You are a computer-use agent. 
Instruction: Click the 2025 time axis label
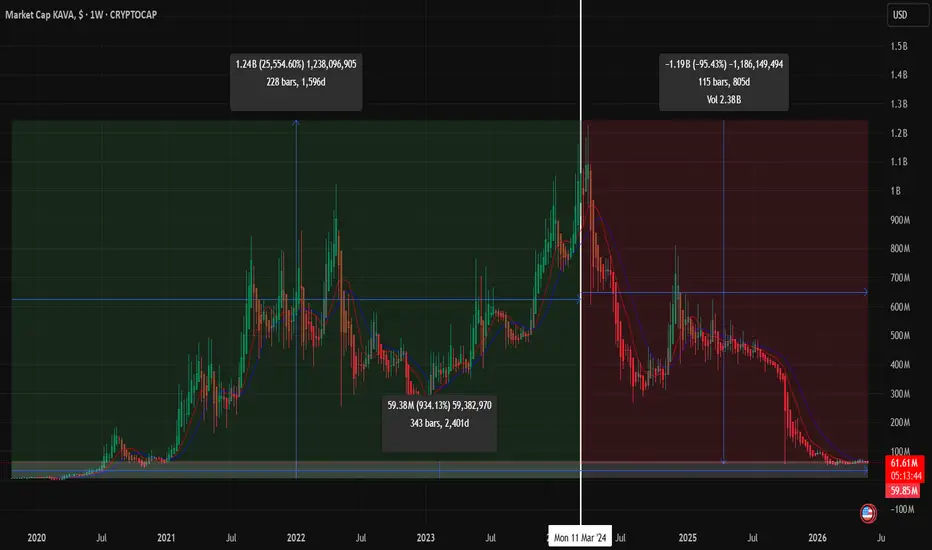688,538
